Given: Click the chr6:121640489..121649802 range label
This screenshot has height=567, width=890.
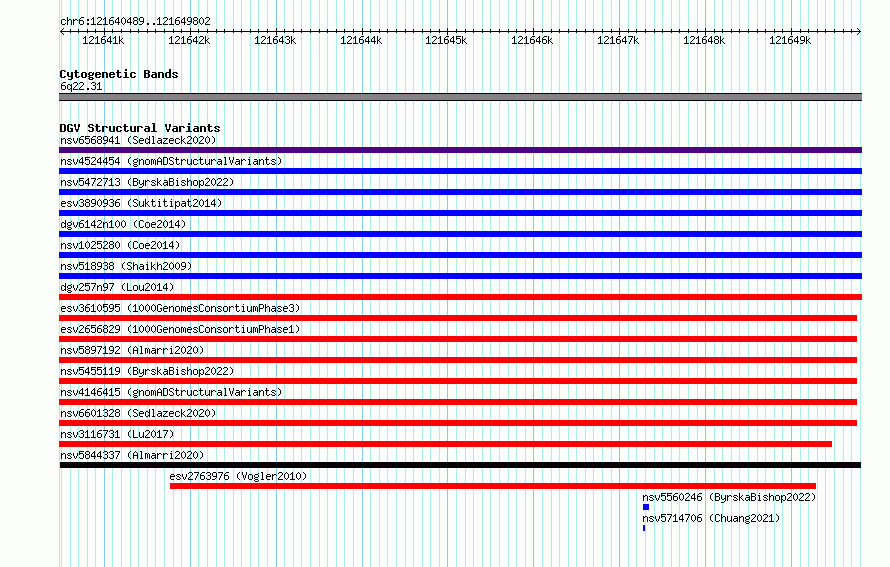Looking at the screenshot, I should [135, 21].
